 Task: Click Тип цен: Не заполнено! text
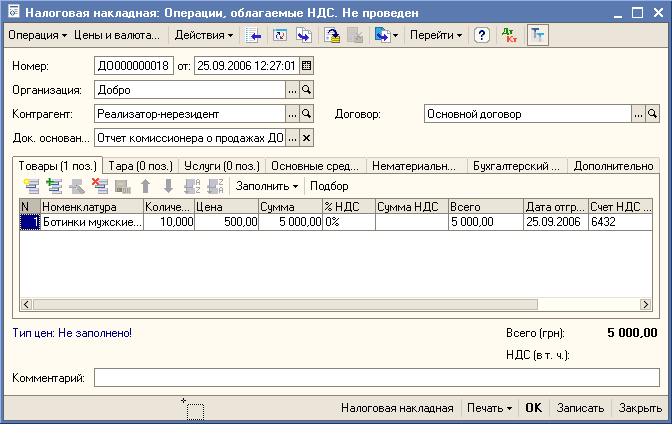click(72, 333)
